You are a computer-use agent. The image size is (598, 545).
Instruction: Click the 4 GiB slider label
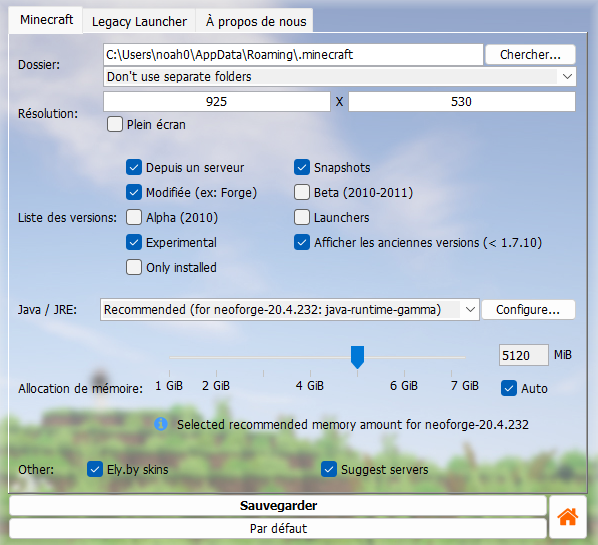pyautogui.click(x=310, y=386)
